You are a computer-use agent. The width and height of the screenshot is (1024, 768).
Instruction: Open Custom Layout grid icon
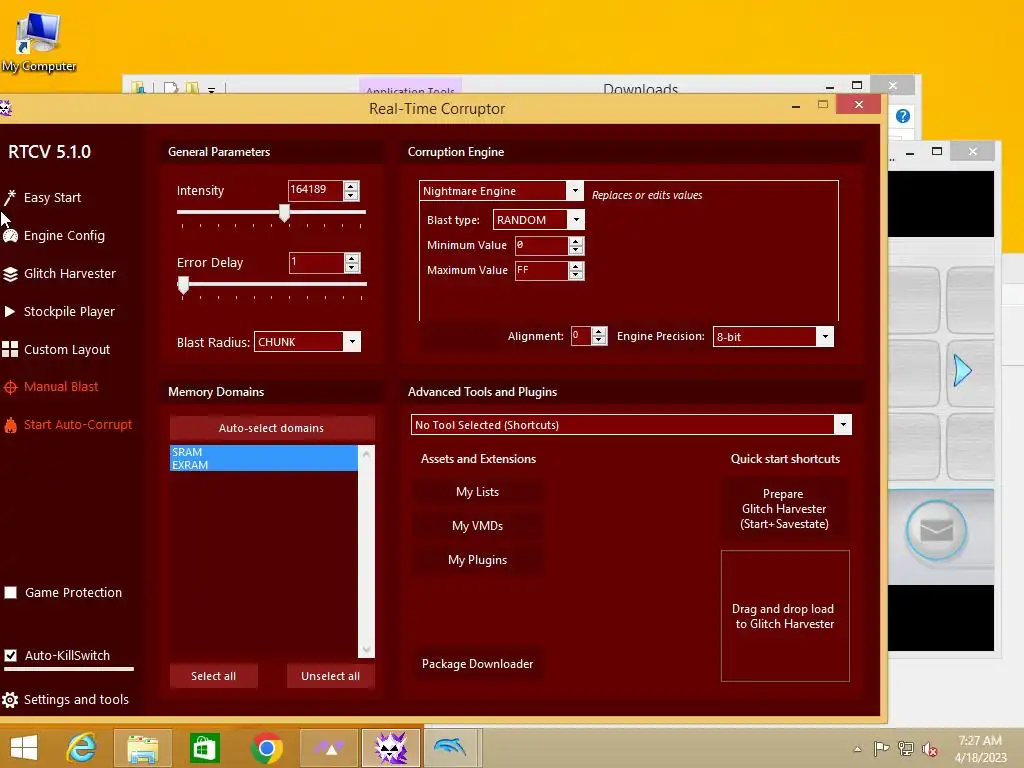pos(10,349)
